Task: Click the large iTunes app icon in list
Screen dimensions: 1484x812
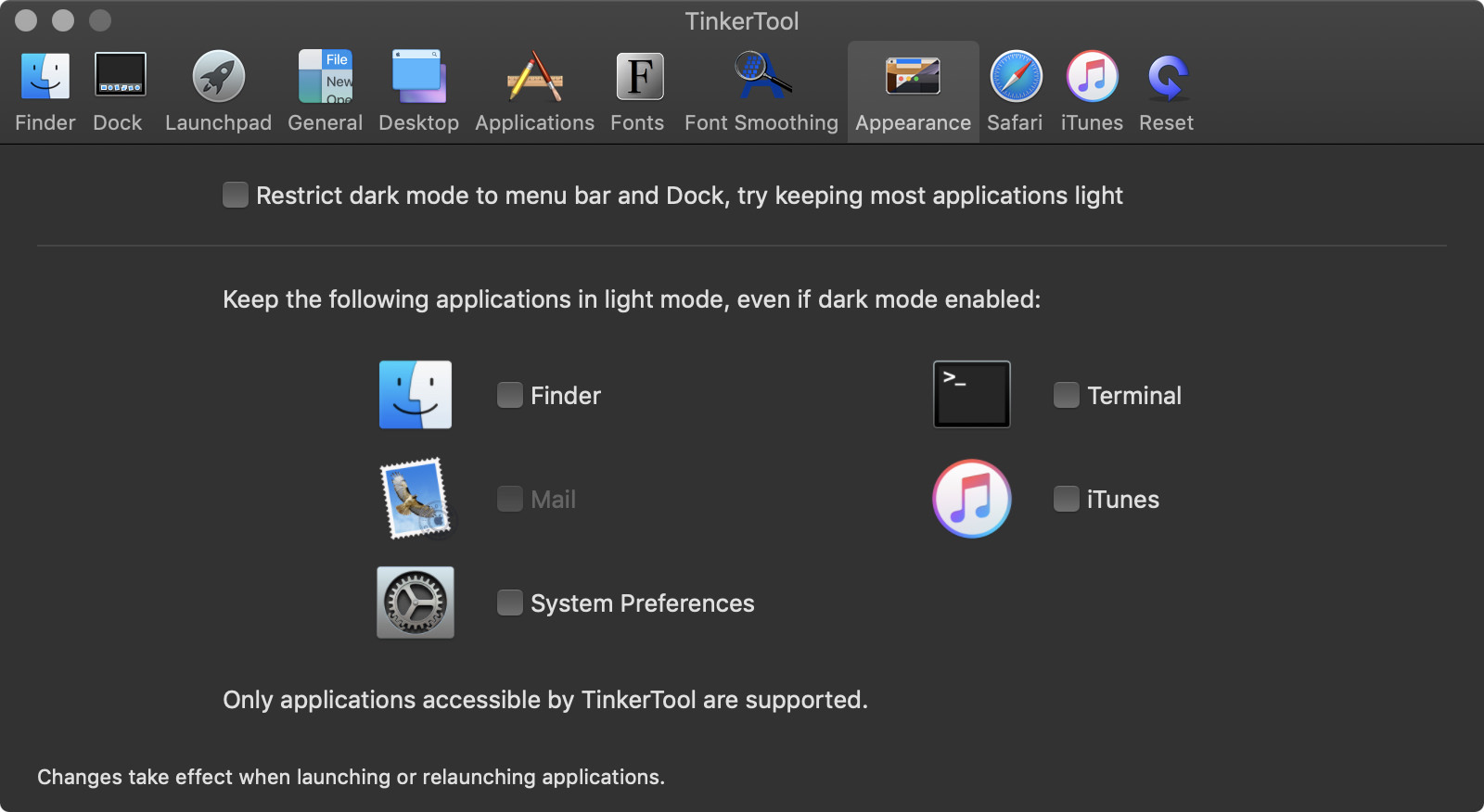Action: pyautogui.click(x=972, y=499)
